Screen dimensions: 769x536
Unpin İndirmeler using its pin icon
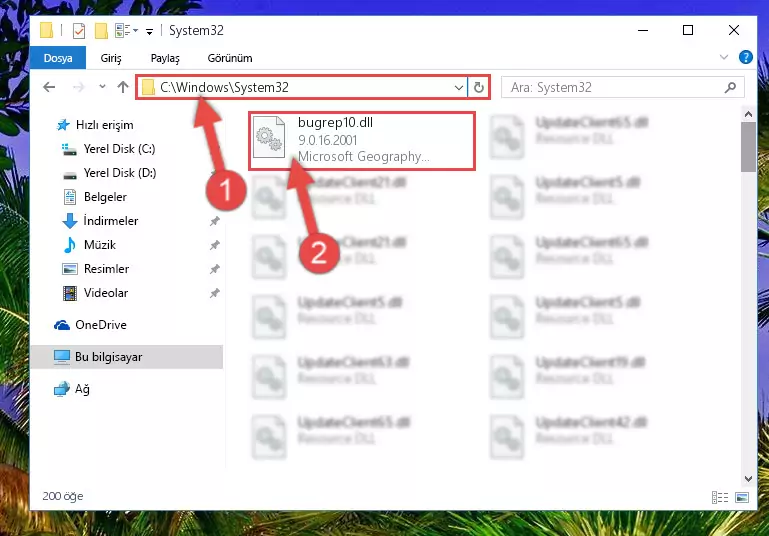[214, 221]
